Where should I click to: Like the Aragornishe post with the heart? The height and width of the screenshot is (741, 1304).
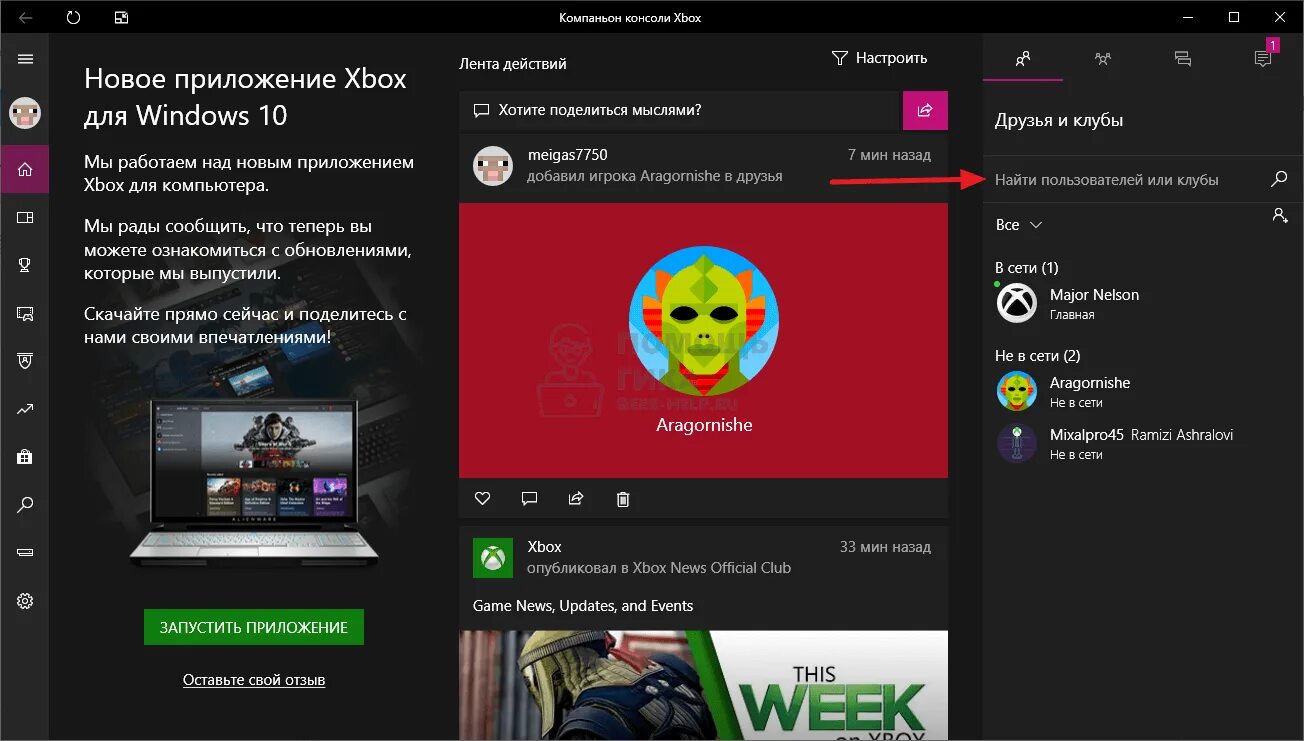(482, 498)
